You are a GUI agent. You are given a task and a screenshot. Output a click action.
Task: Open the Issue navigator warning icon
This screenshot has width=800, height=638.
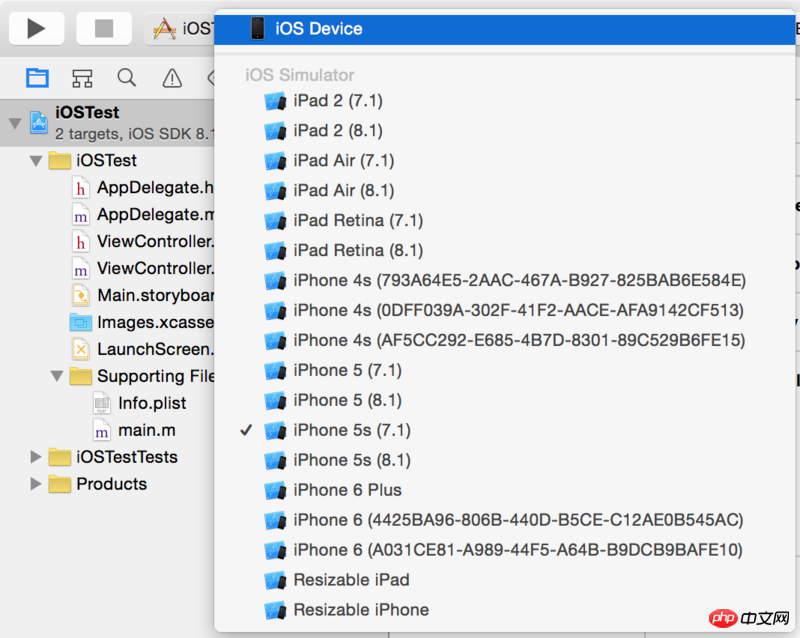[172, 78]
